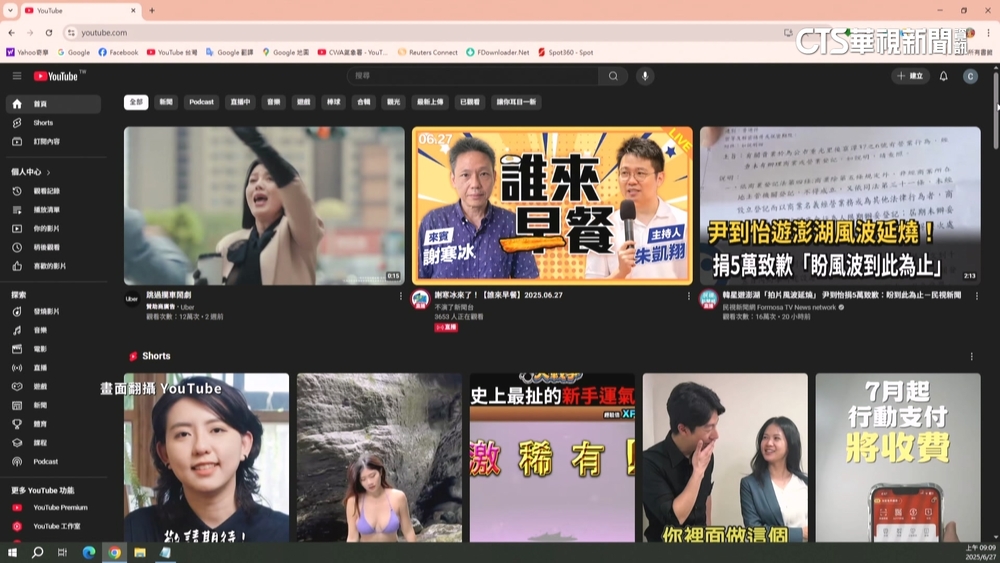Open the Reuters Connect bookmark

[427, 52]
